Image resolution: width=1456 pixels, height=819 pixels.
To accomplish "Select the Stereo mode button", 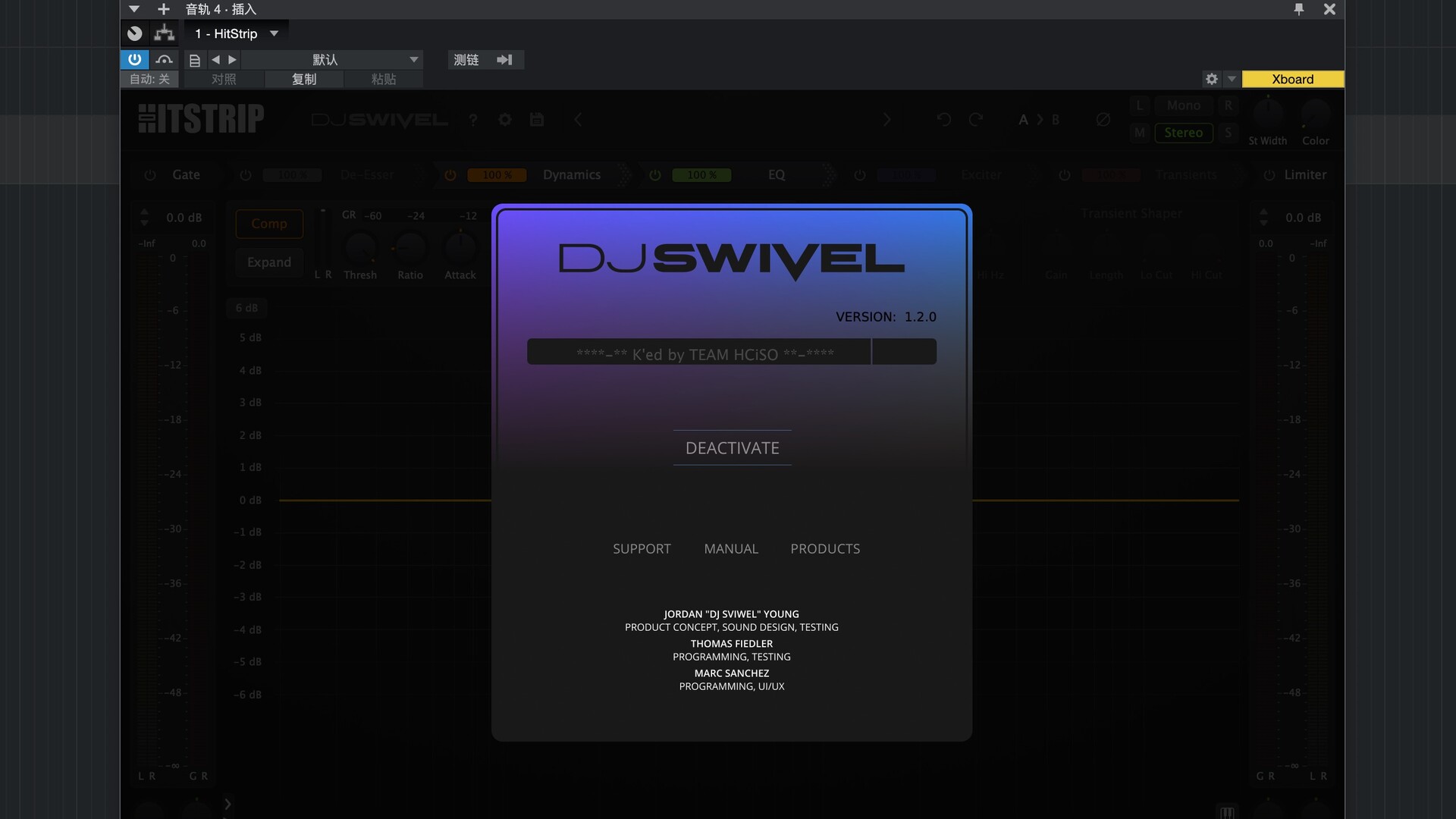I will click(x=1184, y=133).
